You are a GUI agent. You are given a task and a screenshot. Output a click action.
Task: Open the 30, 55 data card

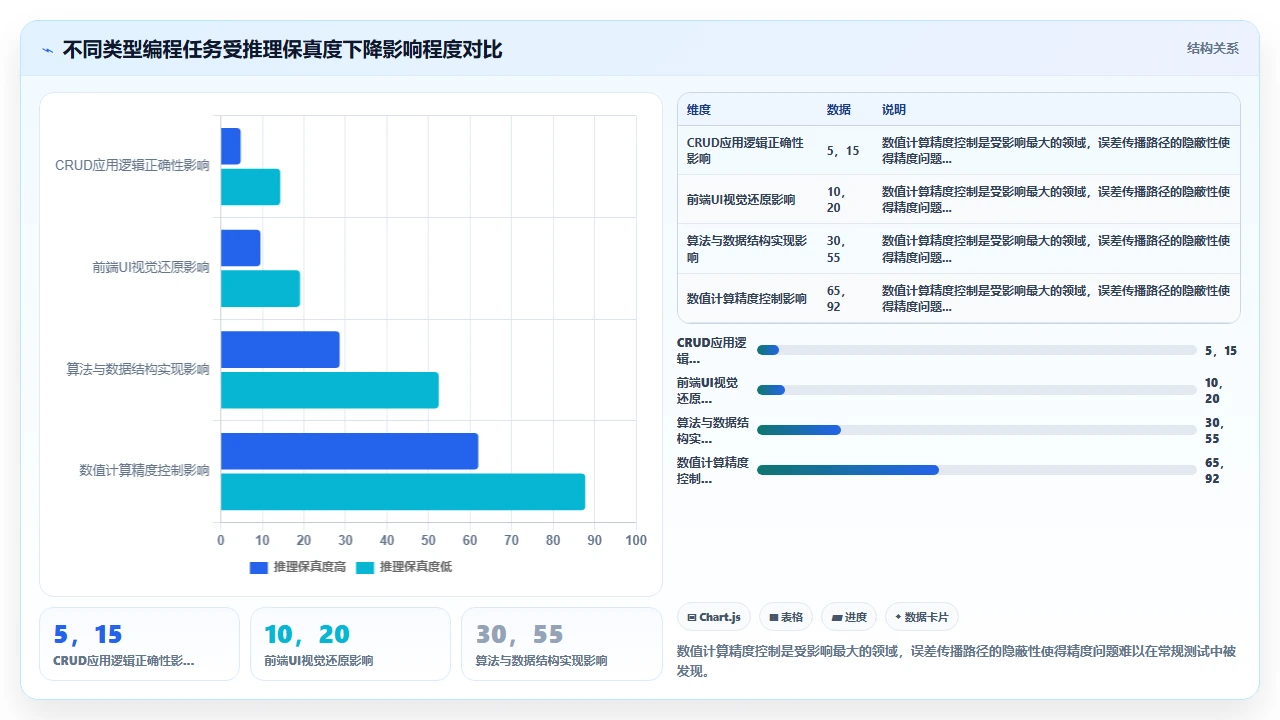coord(561,644)
